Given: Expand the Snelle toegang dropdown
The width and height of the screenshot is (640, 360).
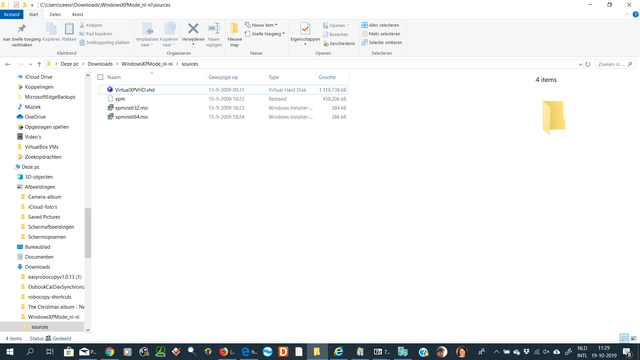Looking at the screenshot, I should pos(265,34).
